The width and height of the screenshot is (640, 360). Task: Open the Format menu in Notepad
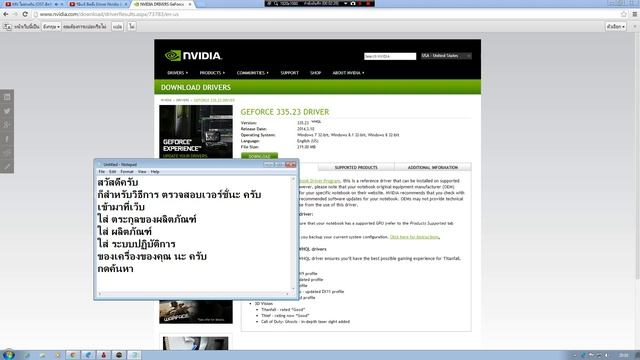(127, 172)
